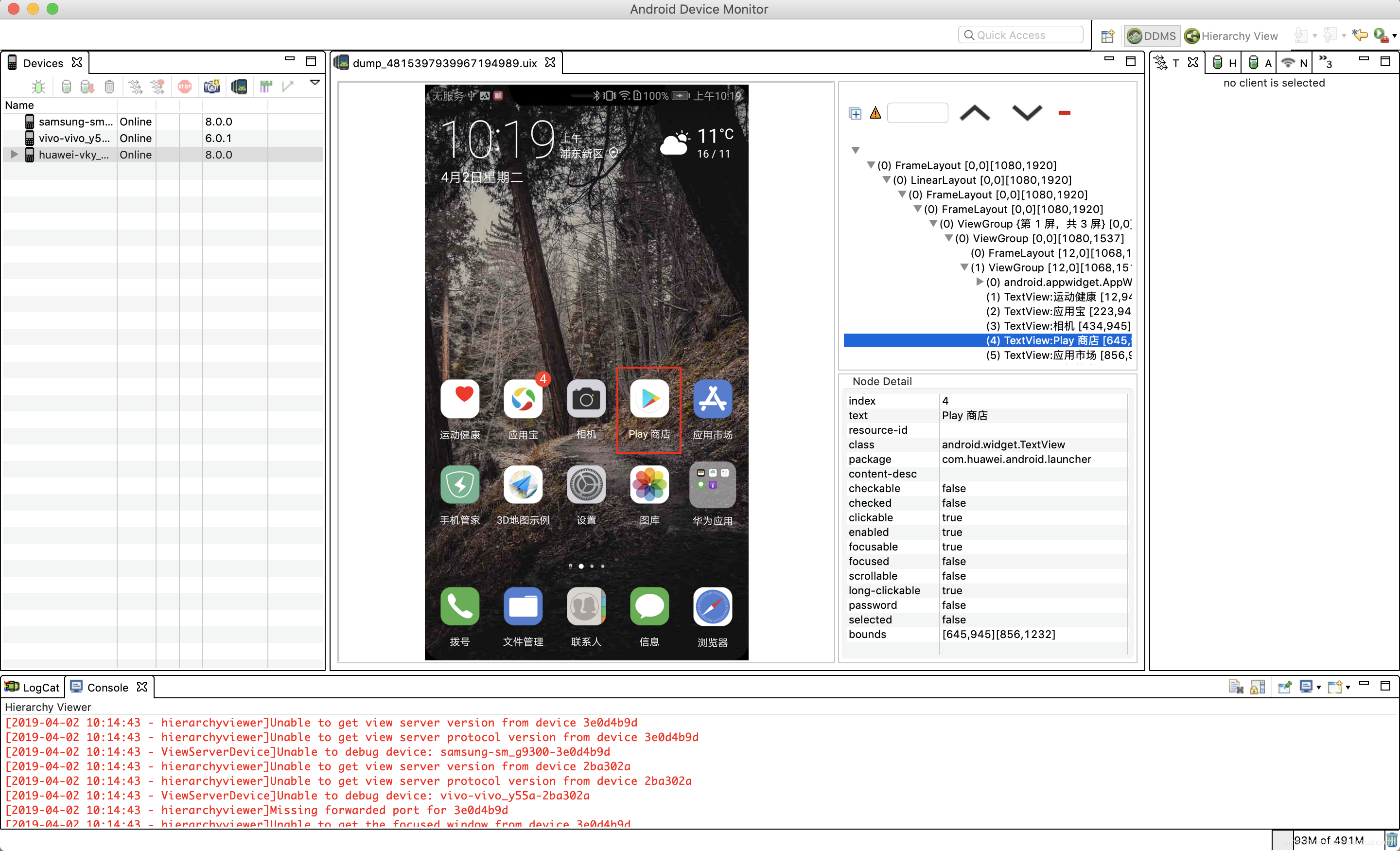The height and width of the screenshot is (851, 1400).
Task: Open the Devices view menu triangle
Action: click(x=315, y=83)
